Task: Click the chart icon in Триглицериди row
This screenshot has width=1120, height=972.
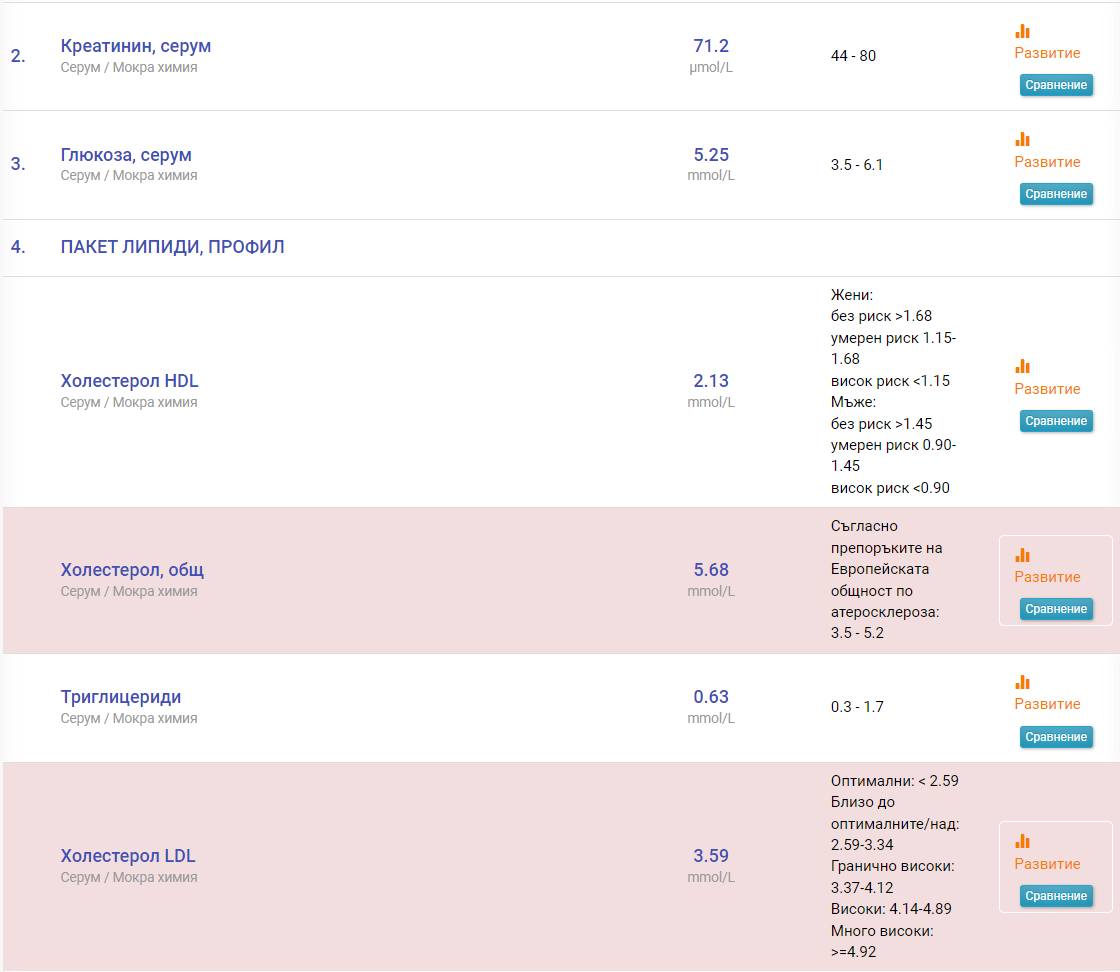Action: [x=1022, y=682]
